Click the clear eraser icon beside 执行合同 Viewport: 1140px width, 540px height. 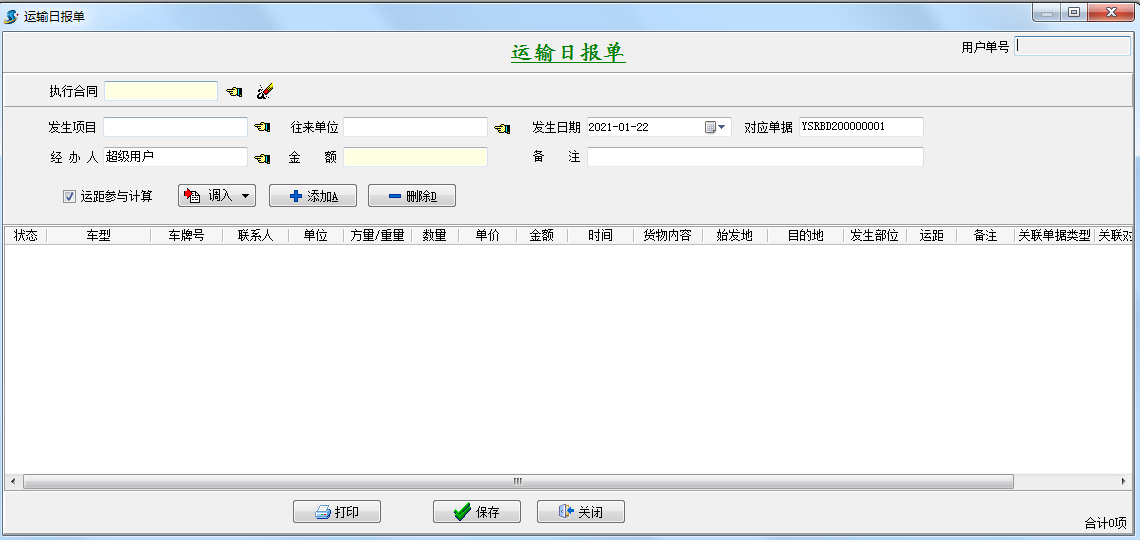[x=264, y=92]
